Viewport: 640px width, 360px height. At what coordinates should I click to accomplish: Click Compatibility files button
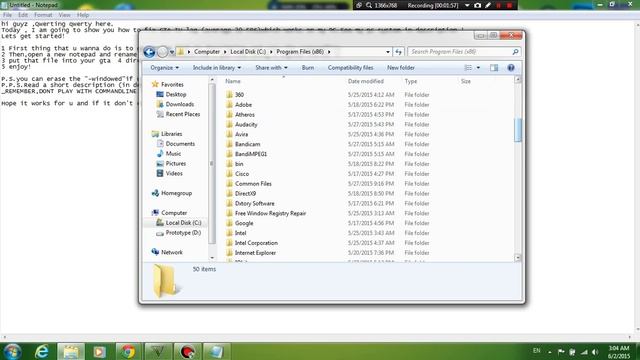[x=350, y=68]
